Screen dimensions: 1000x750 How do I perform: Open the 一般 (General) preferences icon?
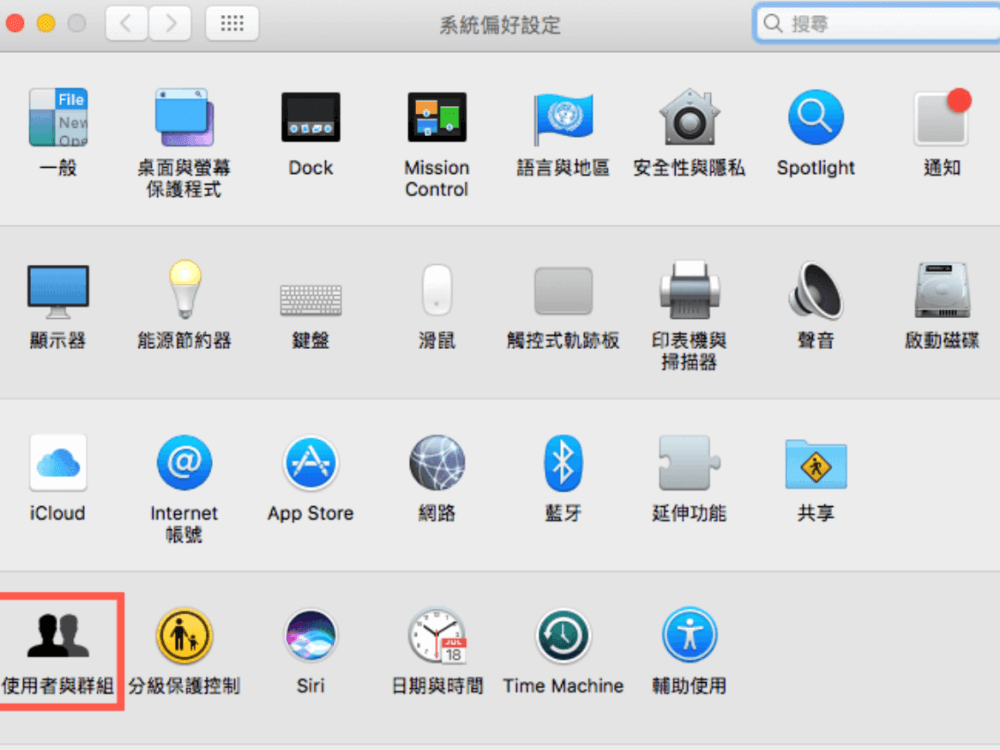pos(58,118)
